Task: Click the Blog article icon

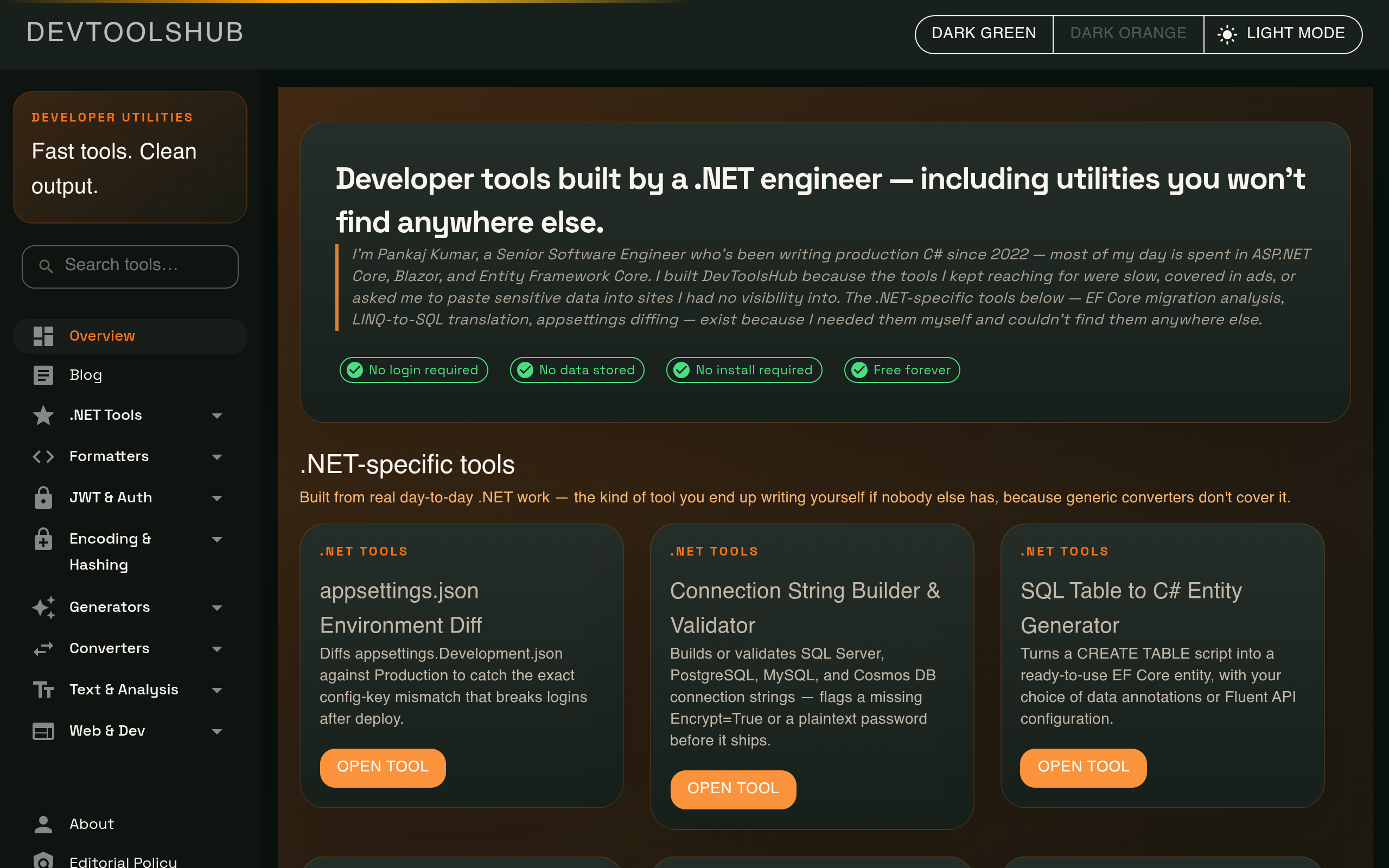Action: pos(43,375)
